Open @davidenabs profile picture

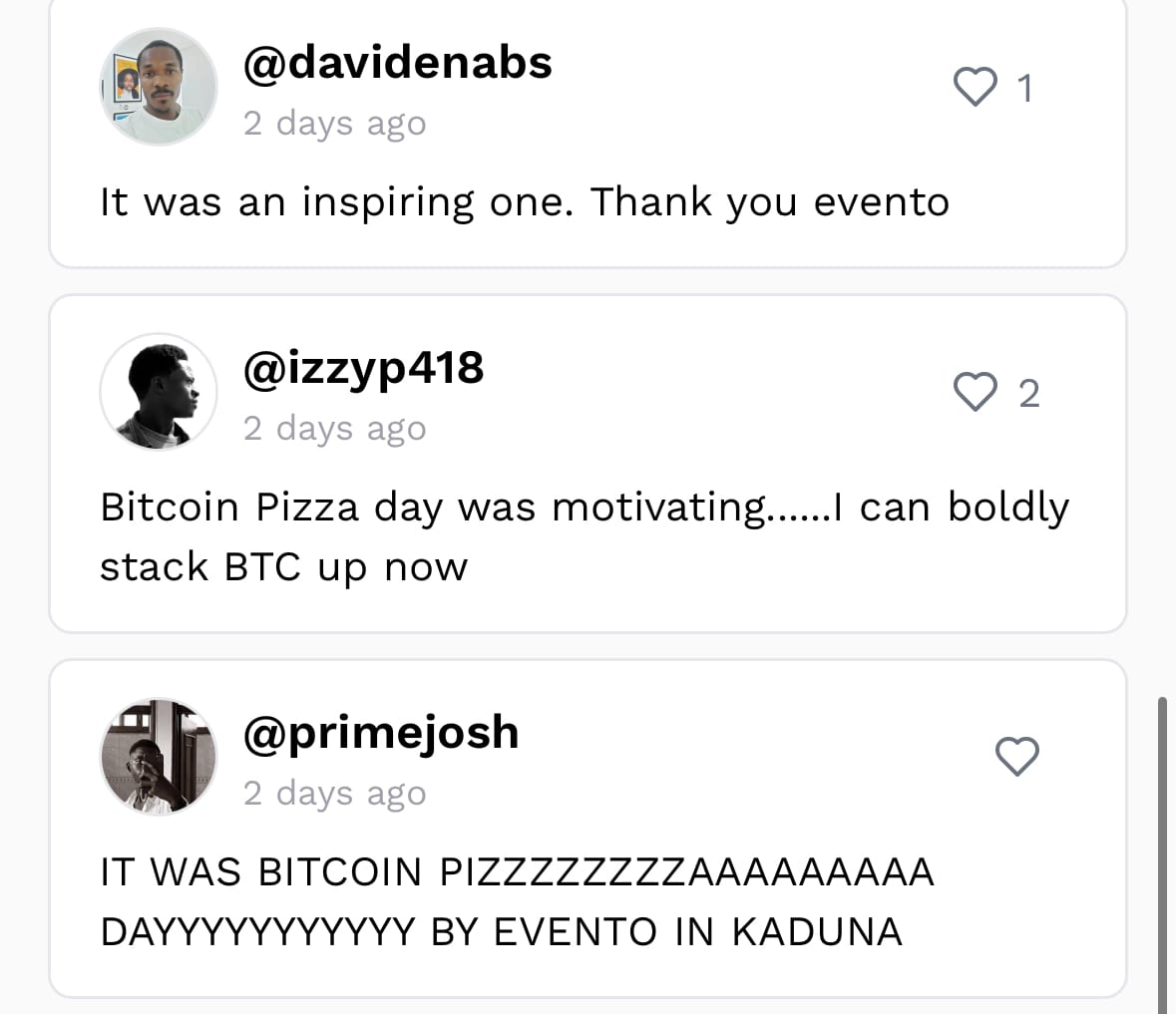159,88
